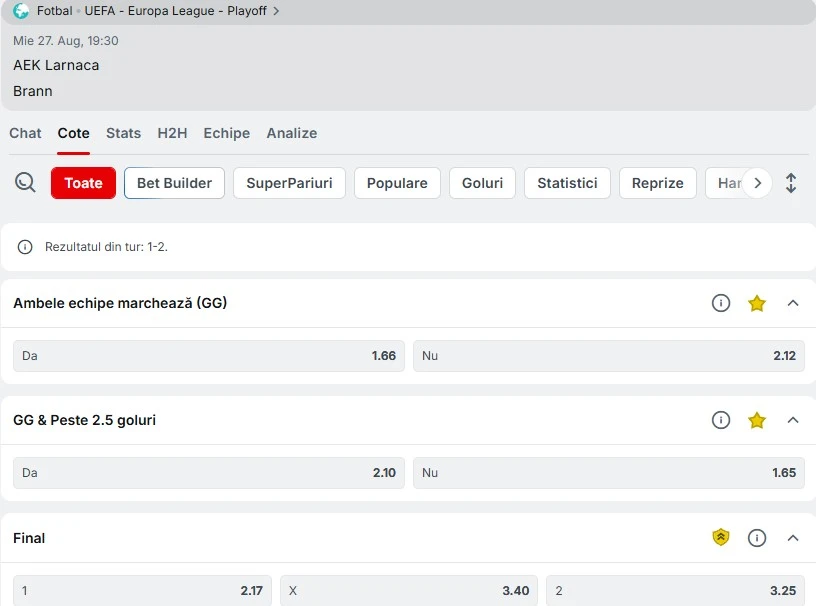Click the search magnifier icon
The height and width of the screenshot is (606, 816).
pos(26,183)
